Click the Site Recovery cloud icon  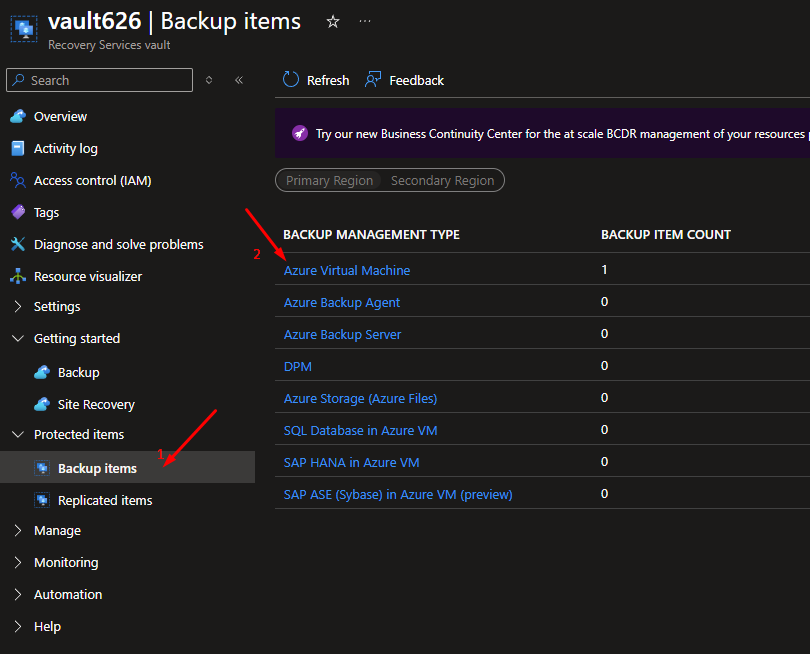tap(42, 404)
